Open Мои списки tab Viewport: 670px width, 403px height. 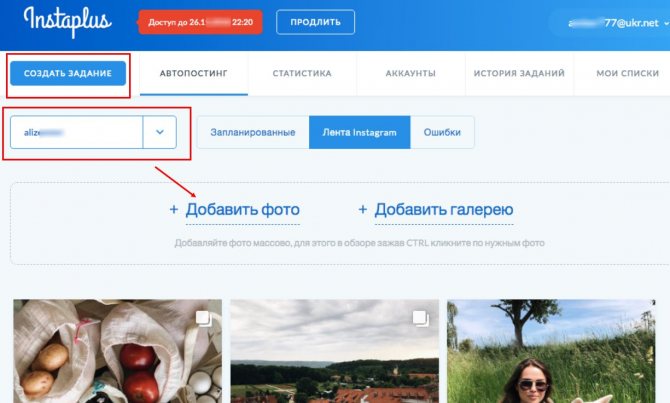click(627, 73)
